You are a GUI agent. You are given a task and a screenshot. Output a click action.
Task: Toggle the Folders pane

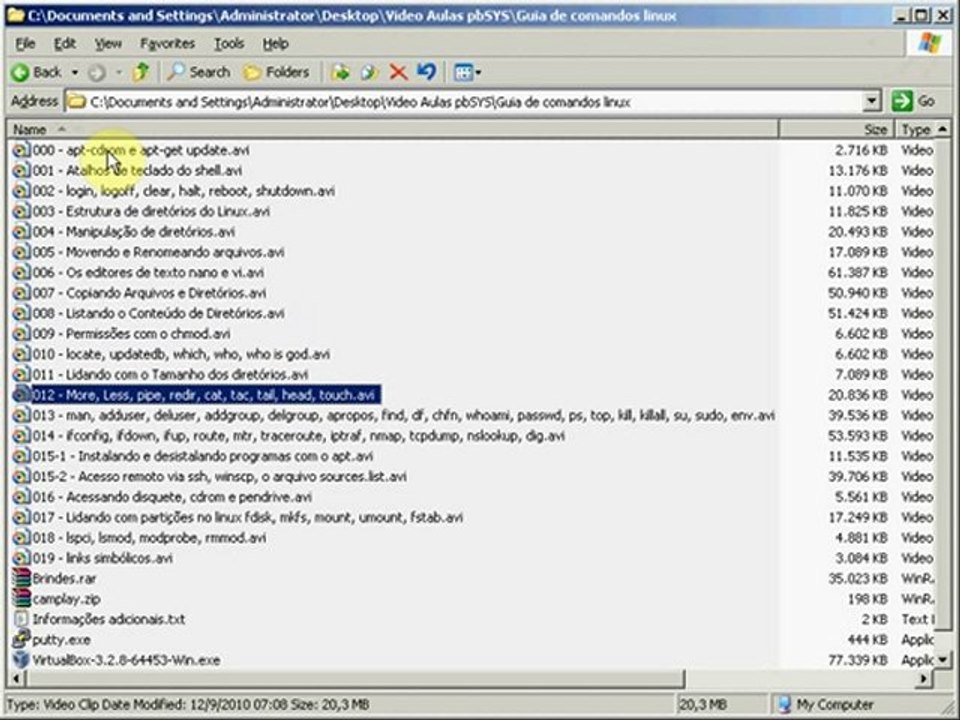(276, 72)
